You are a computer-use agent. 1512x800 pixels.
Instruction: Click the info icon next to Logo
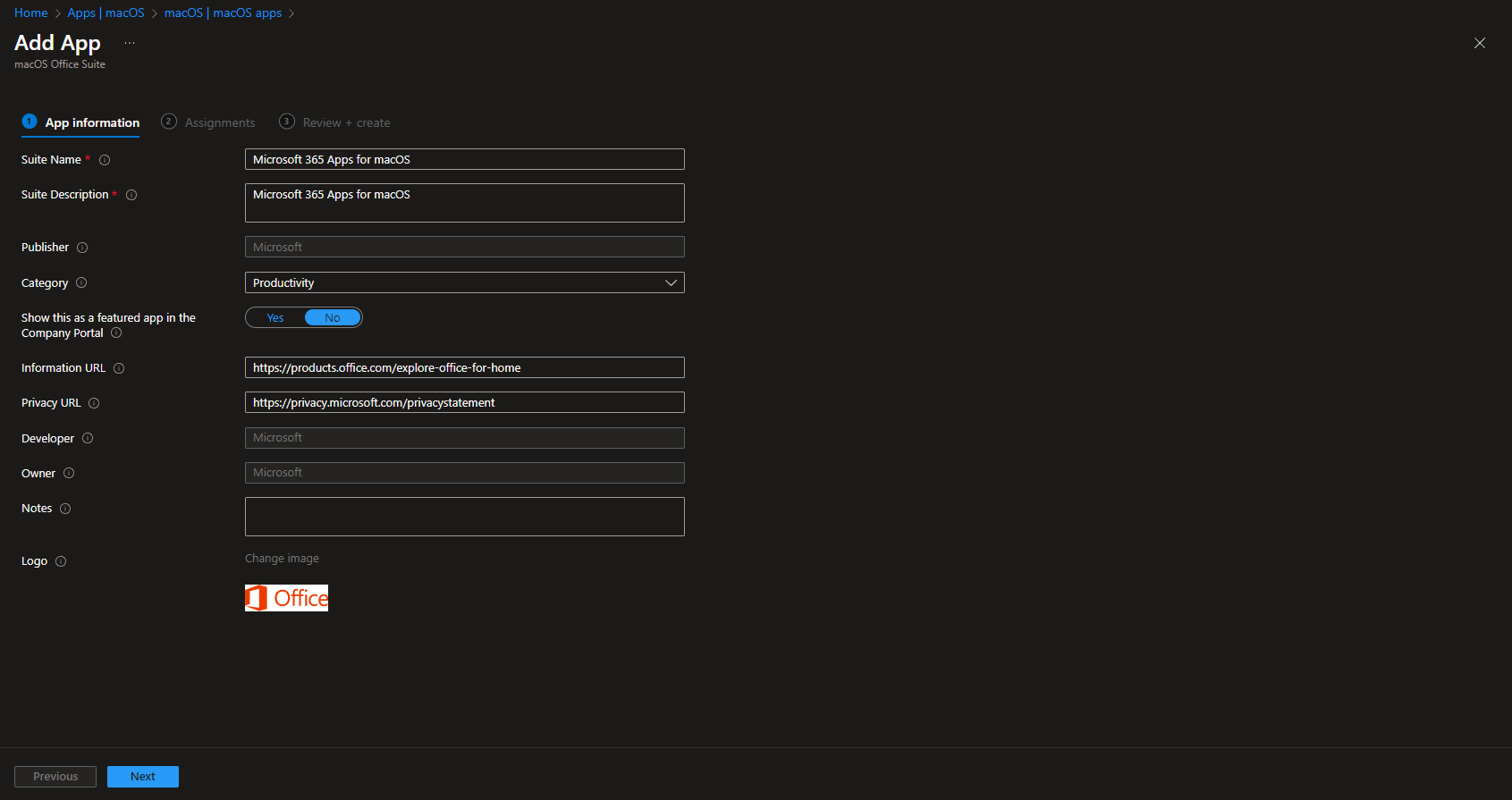click(x=61, y=561)
